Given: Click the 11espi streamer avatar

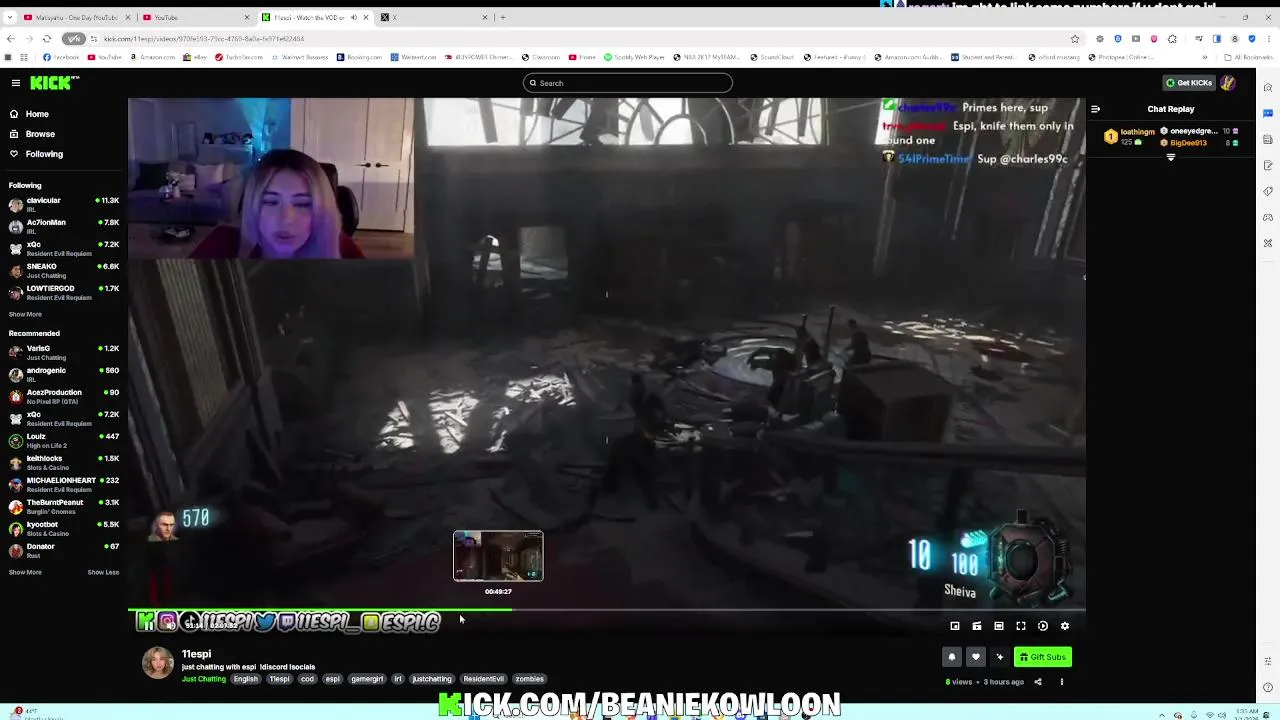Looking at the screenshot, I should coord(157,662).
